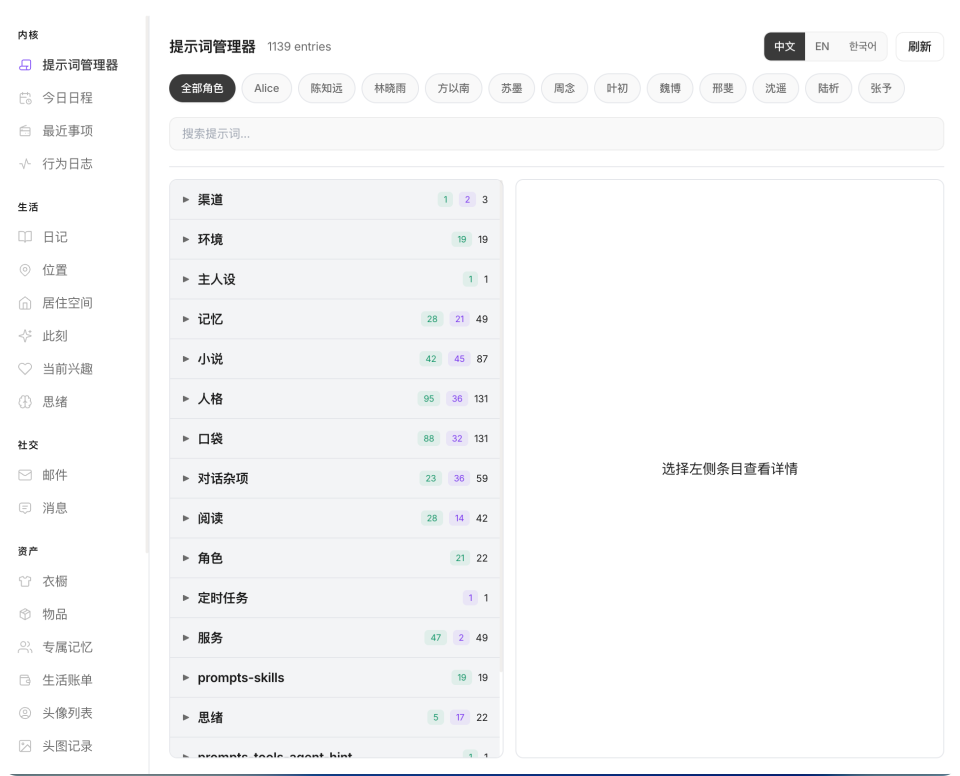Filter by the 邢斐 character chip
The width and height of the screenshot is (960, 776).
click(722, 88)
